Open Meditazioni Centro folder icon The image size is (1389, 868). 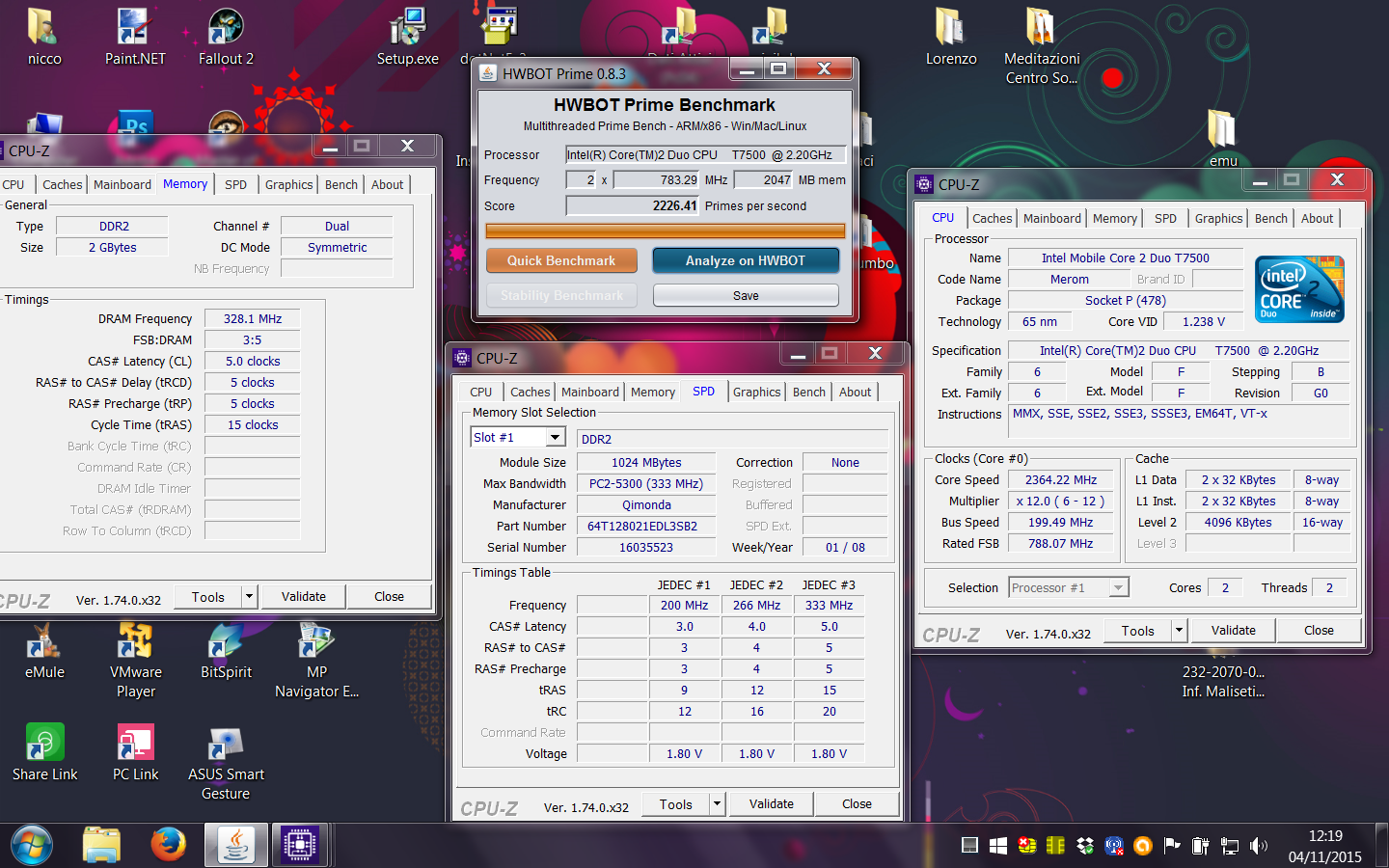tap(1042, 46)
